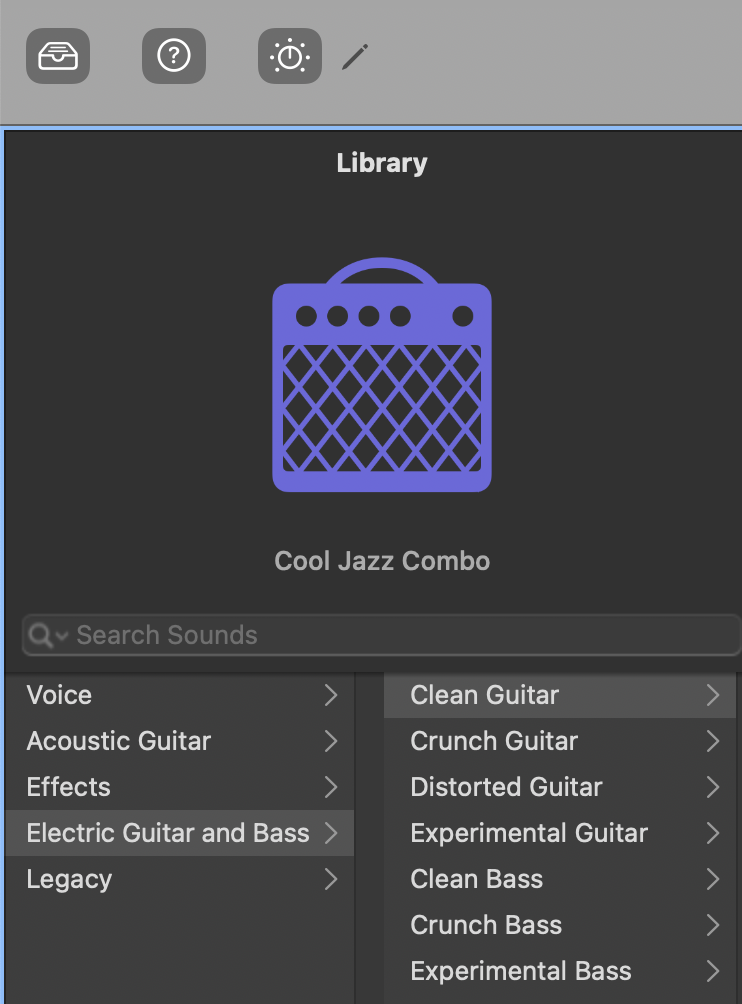
Task: Expand the Distorted Guitar chevron
Action: (713, 787)
